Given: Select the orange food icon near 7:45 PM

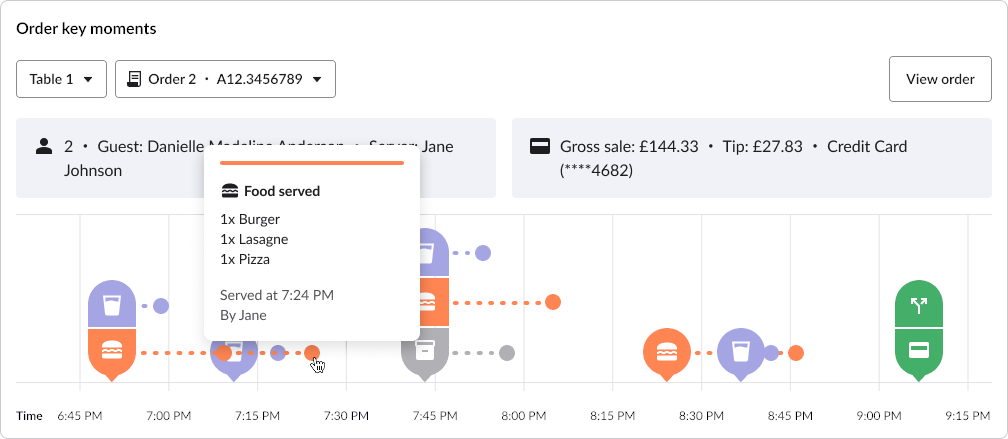Looking at the screenshot, I should (427, 301).
